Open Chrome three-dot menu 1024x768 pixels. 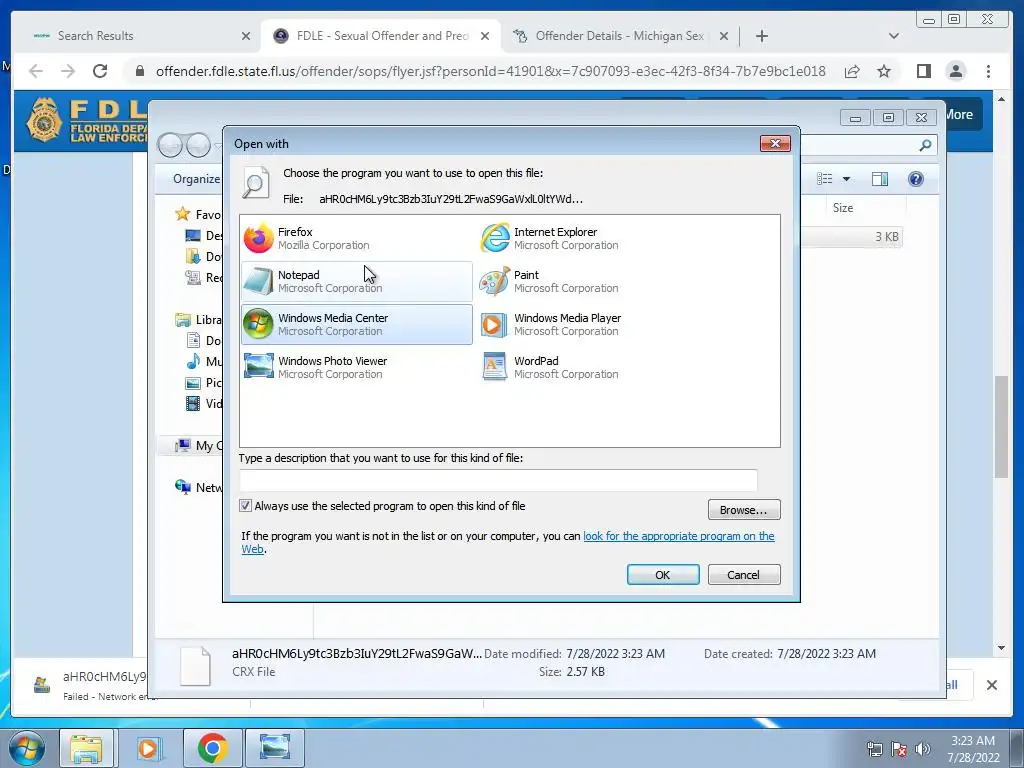pyautogui.click(x=988, y=71)
